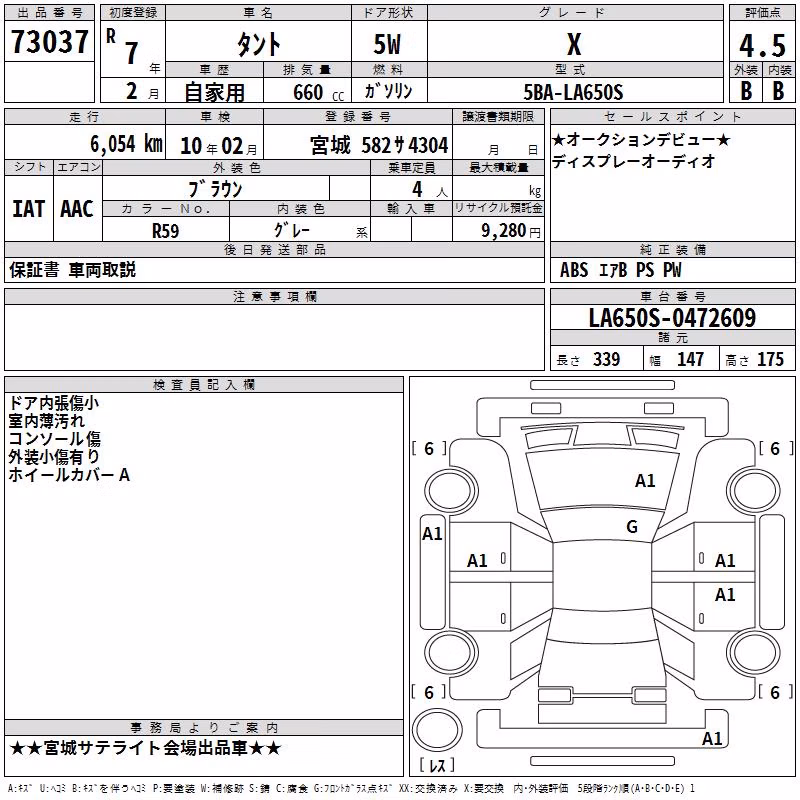This screenshot has width=800, height=800.
Task: Click the spare tire circle icon
Action: click(x=437, y=730)
